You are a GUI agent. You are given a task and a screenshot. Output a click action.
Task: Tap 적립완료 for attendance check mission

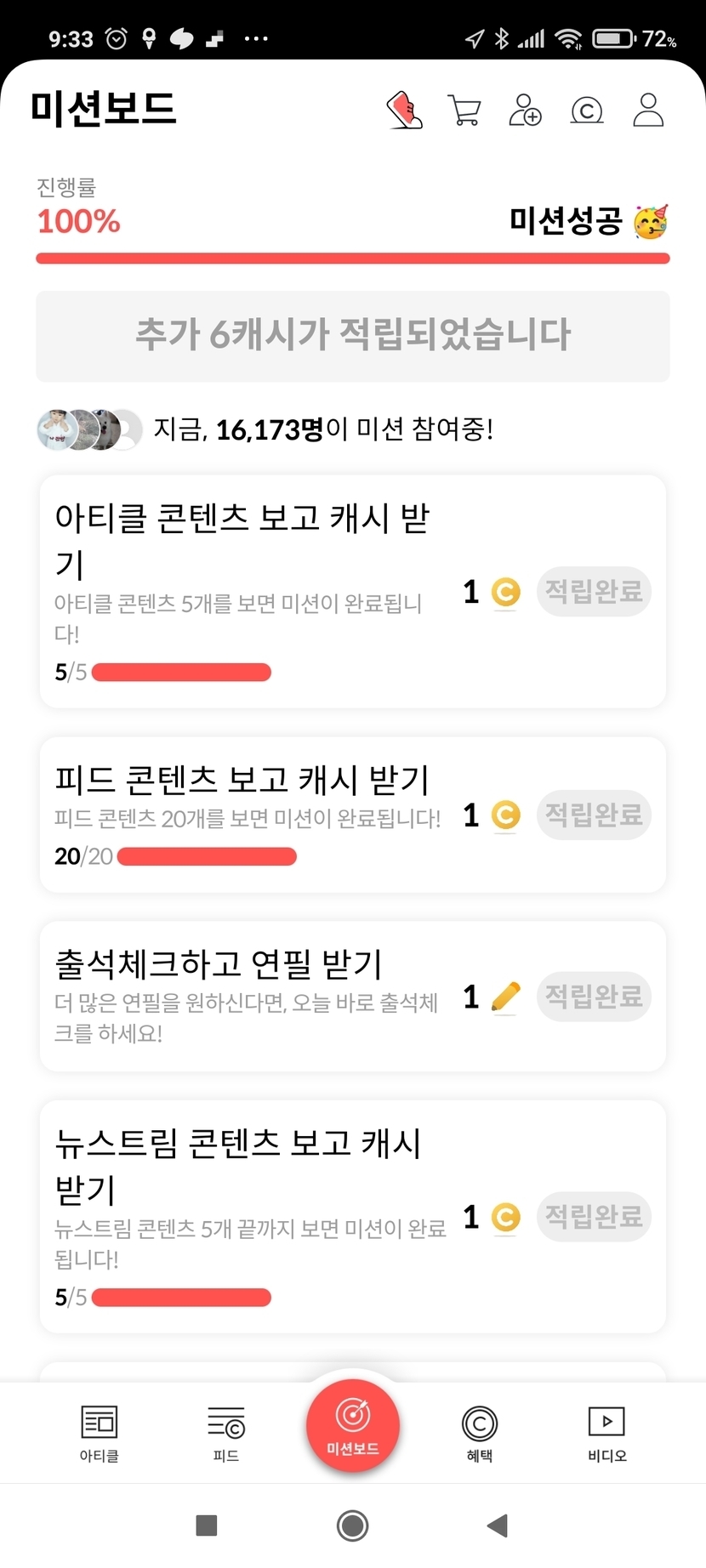click(x=594, y=996)
